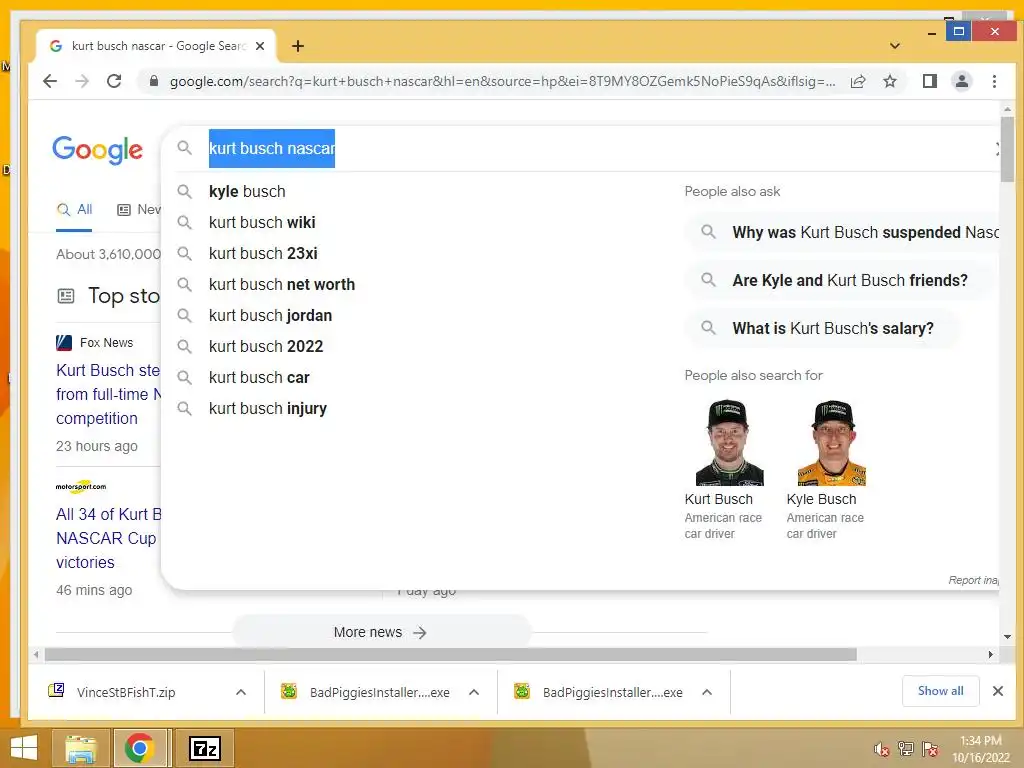Click the More news button
The image size is (1024, 768).
click(x=381, y=632)
